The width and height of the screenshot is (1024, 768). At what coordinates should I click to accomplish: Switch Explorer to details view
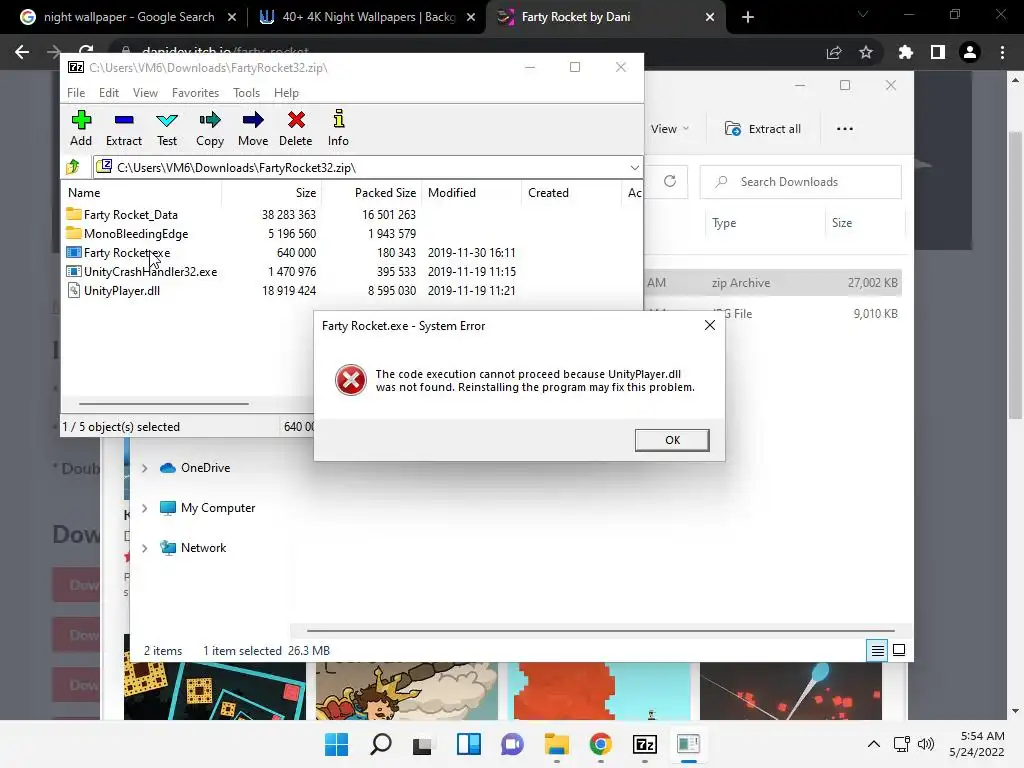click(877, 650)
